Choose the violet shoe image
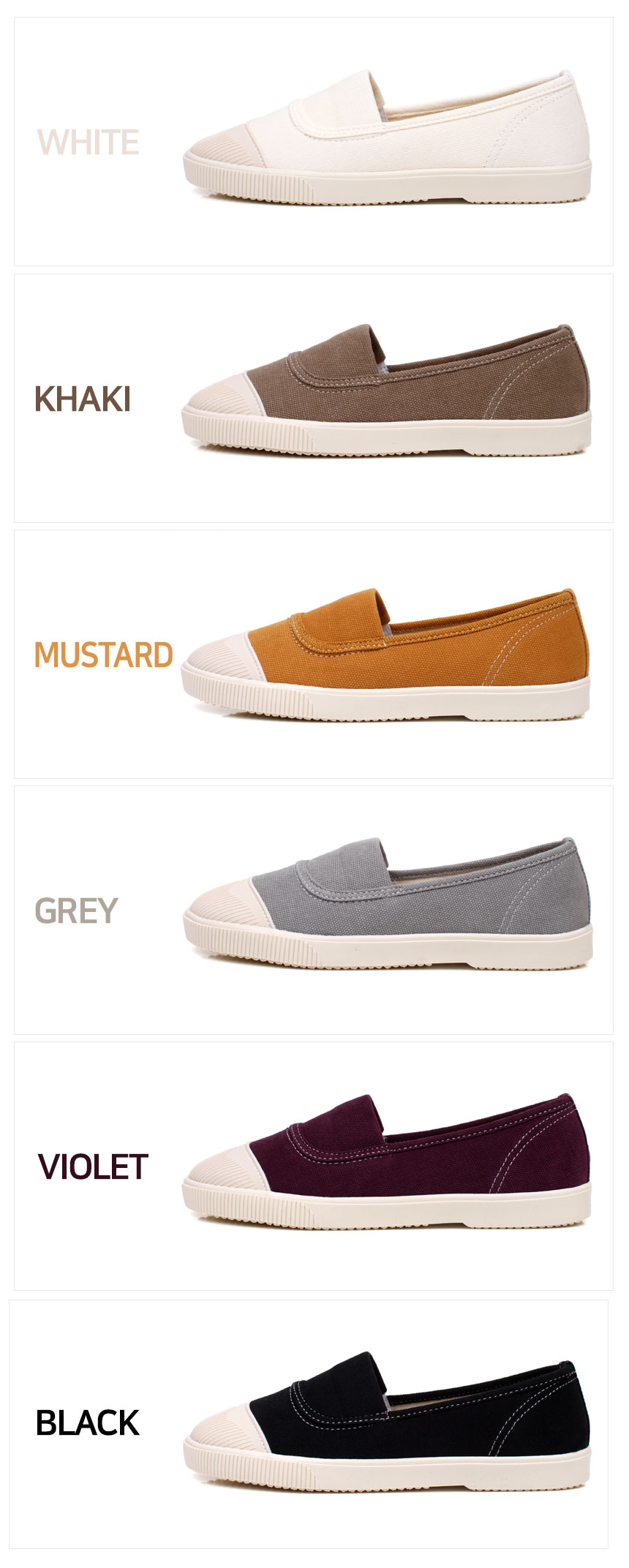629x1568 pixels. pyautogui.click(x=386, y=1161)
